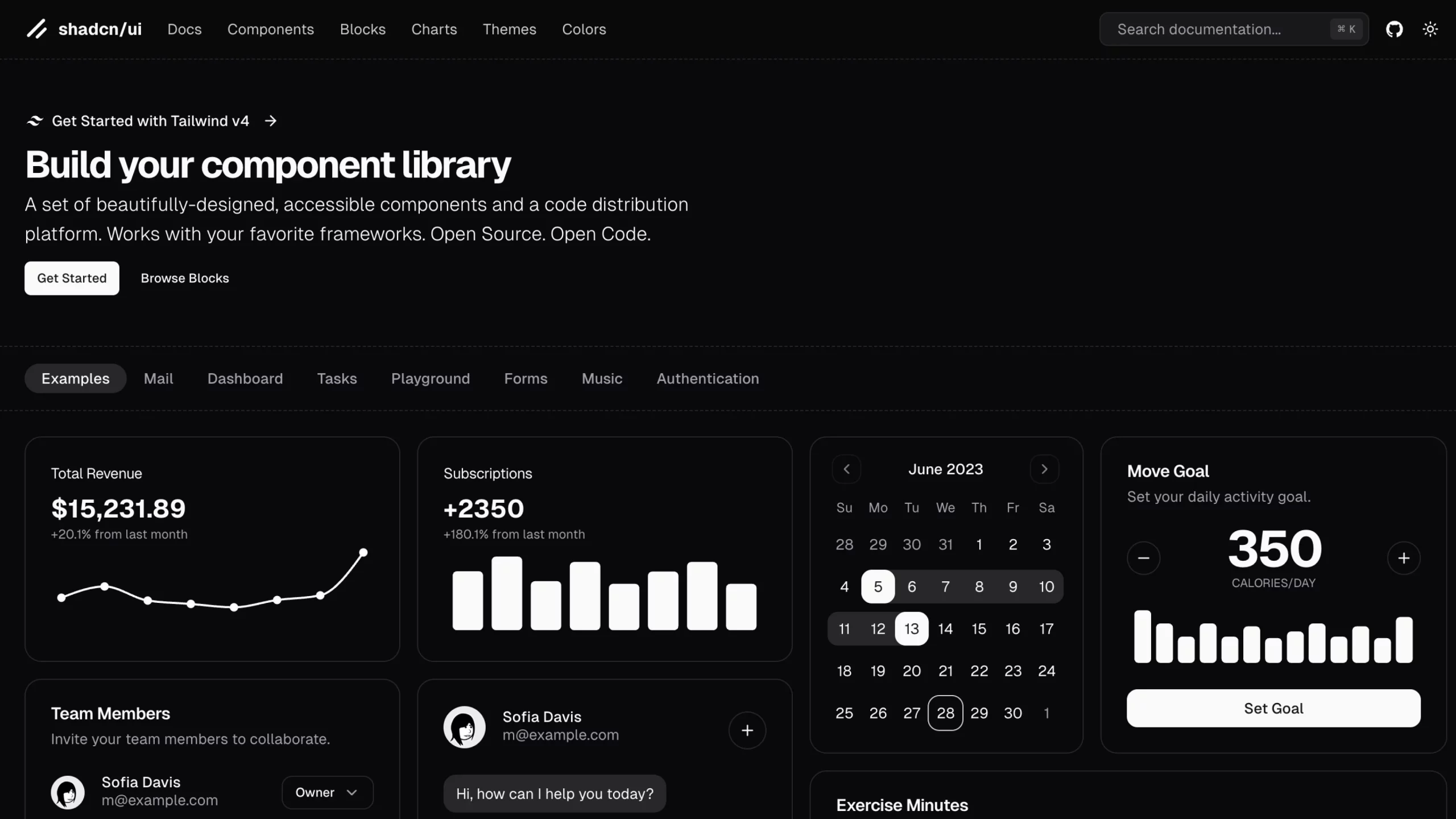1456x819 pixels.
Task: Click the Get Started button
Action: point(72,278)
